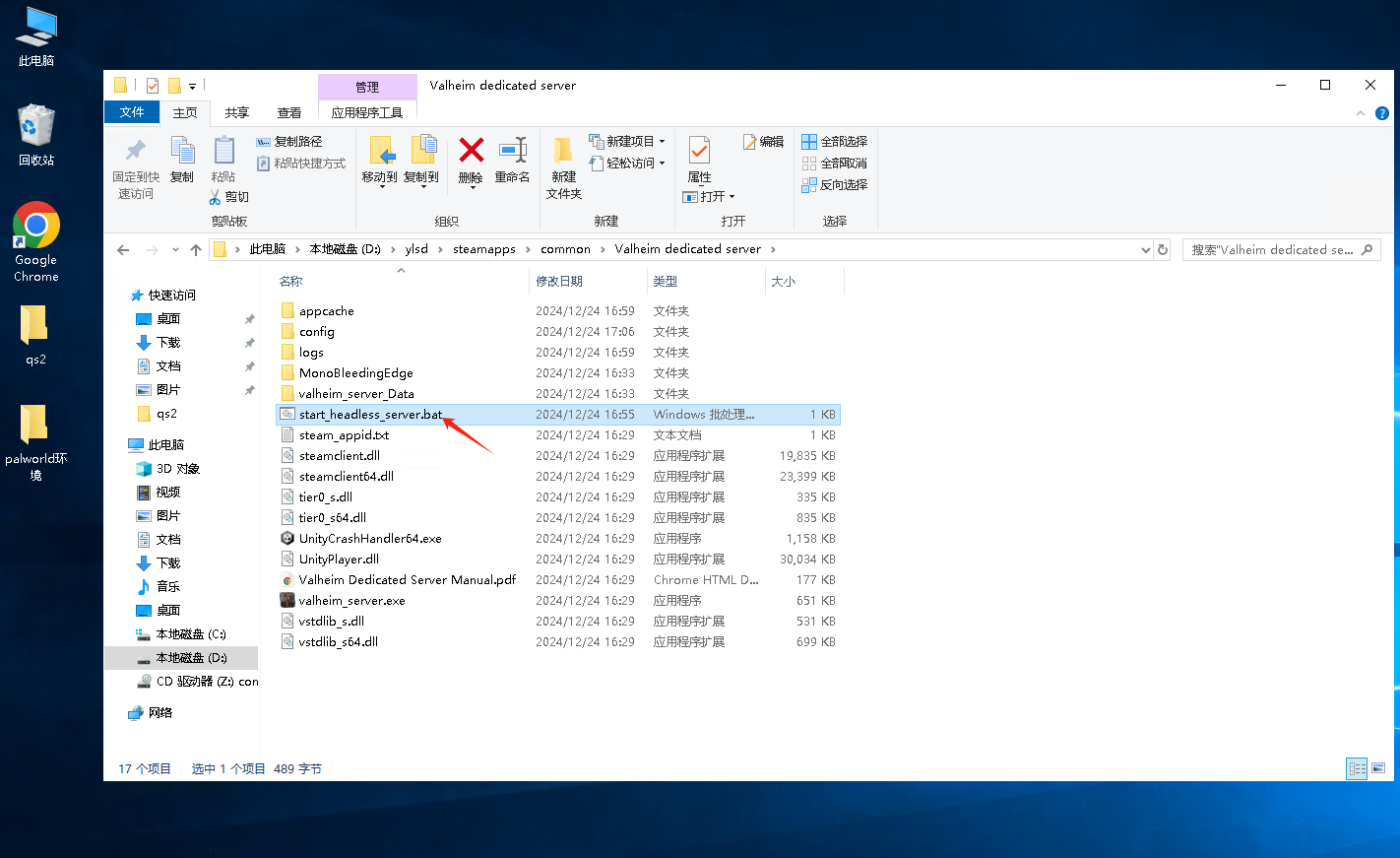Switch to large icons view in status bar
This screenshot has height=858, width=1400.
point(1378,769)
